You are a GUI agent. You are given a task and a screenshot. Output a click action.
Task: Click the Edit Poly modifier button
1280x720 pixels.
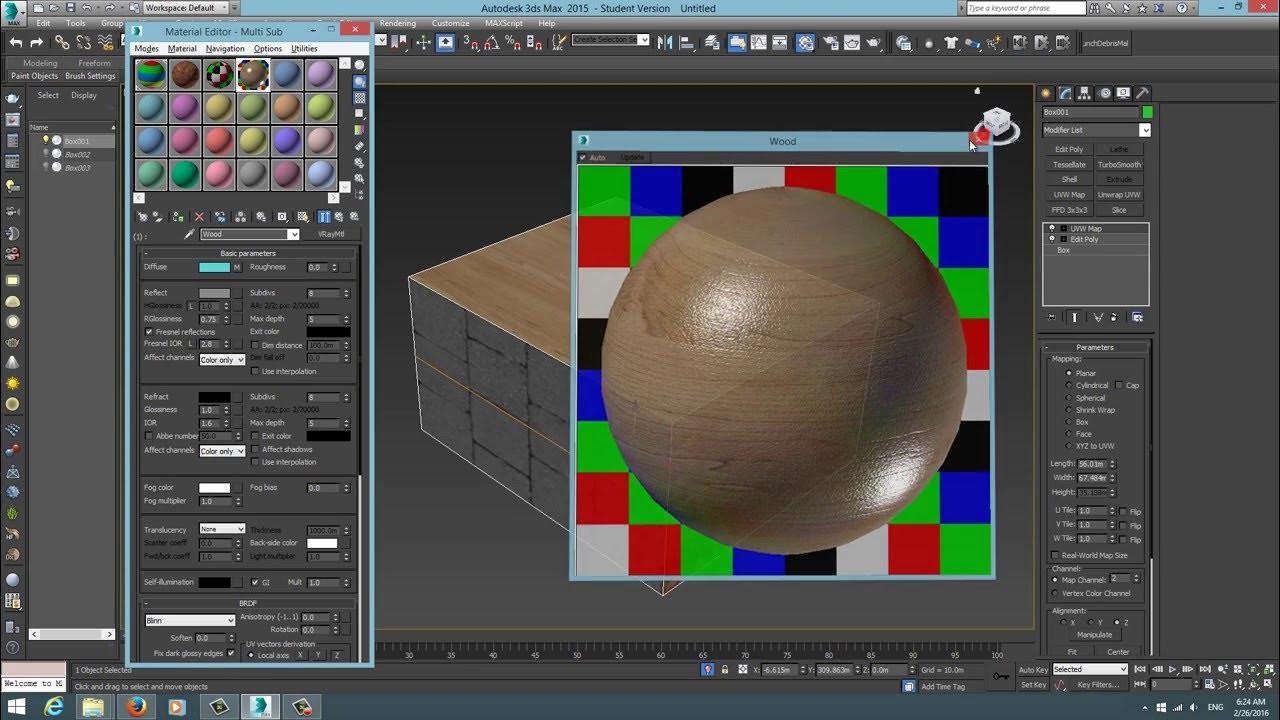click(1069, 150)
